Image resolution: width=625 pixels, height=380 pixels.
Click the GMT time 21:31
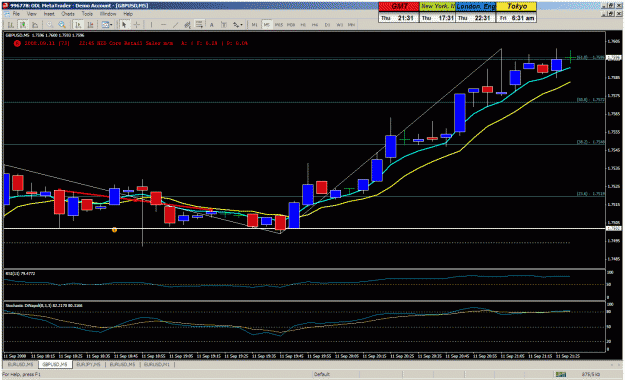pyautogui.click(x=407, y=18)
